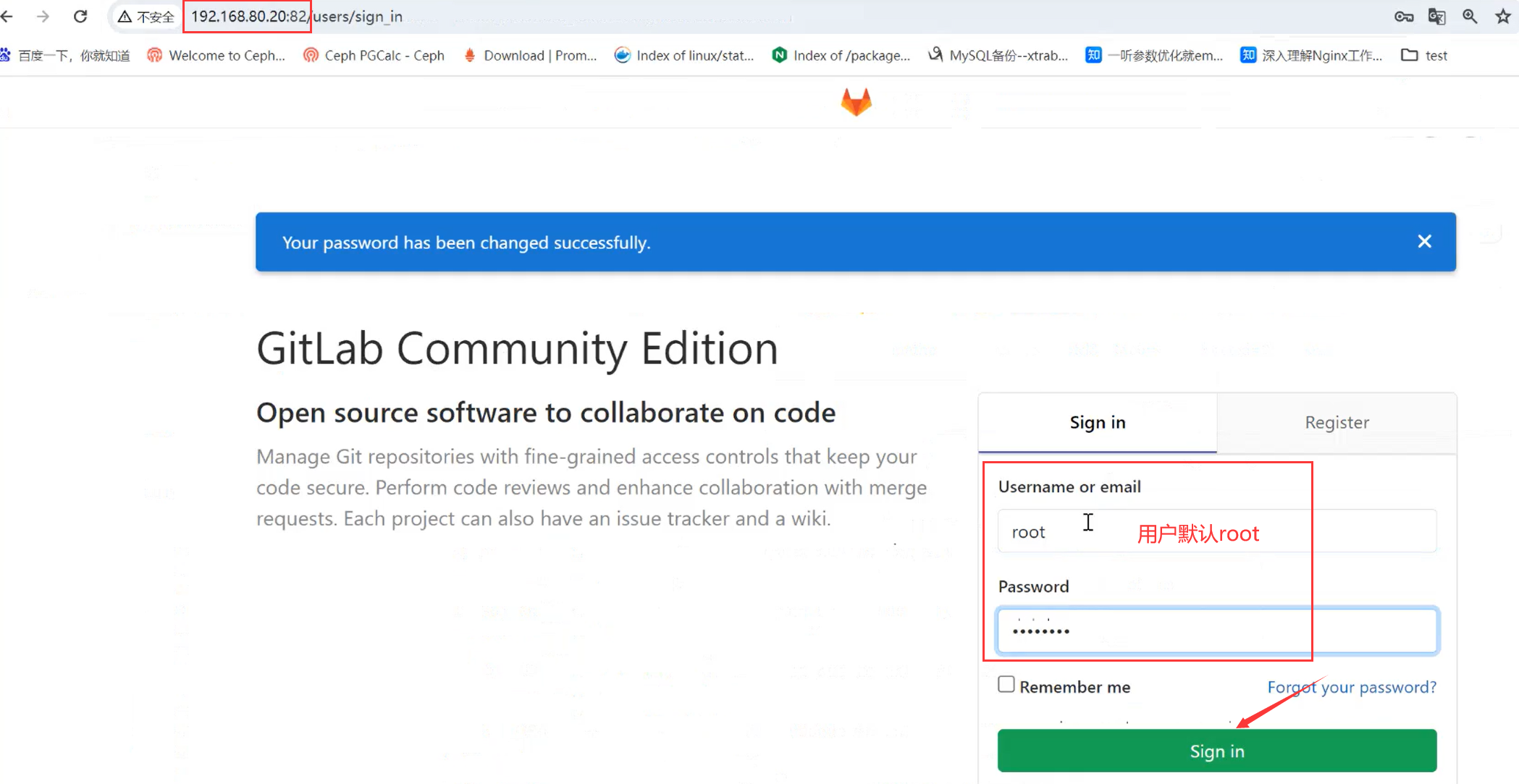1519x784 pixels.
Task: Select the Sign in tab
Action: 1097,422
